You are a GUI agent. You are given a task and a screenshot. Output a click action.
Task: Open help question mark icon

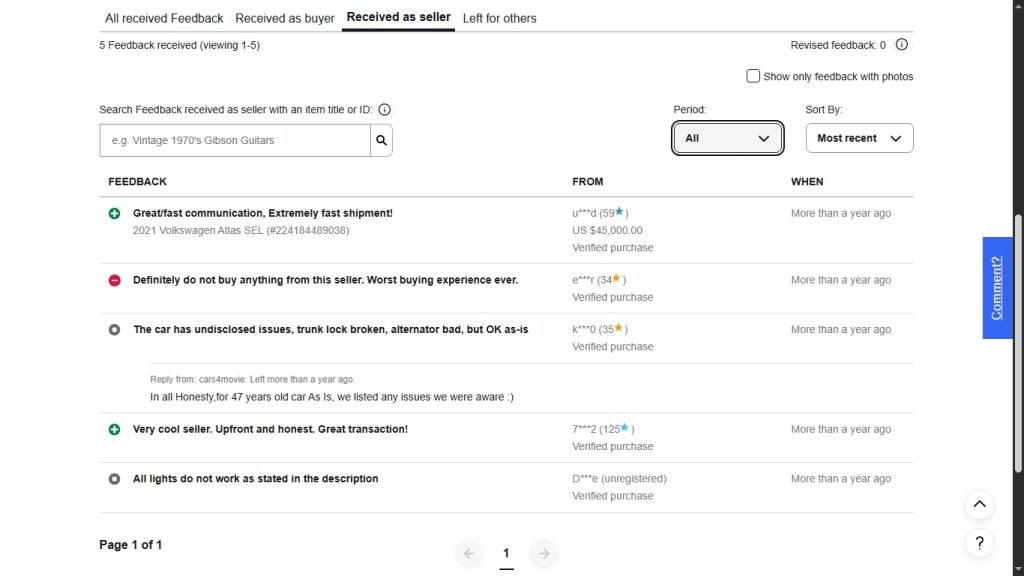(979, 544)
